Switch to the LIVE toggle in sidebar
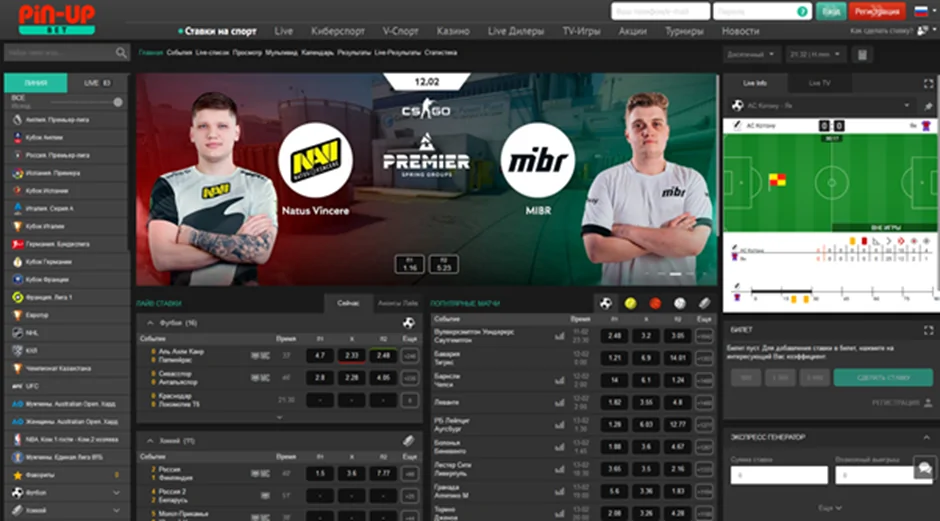This screenshot has height=521, width=940. point(98,83)
